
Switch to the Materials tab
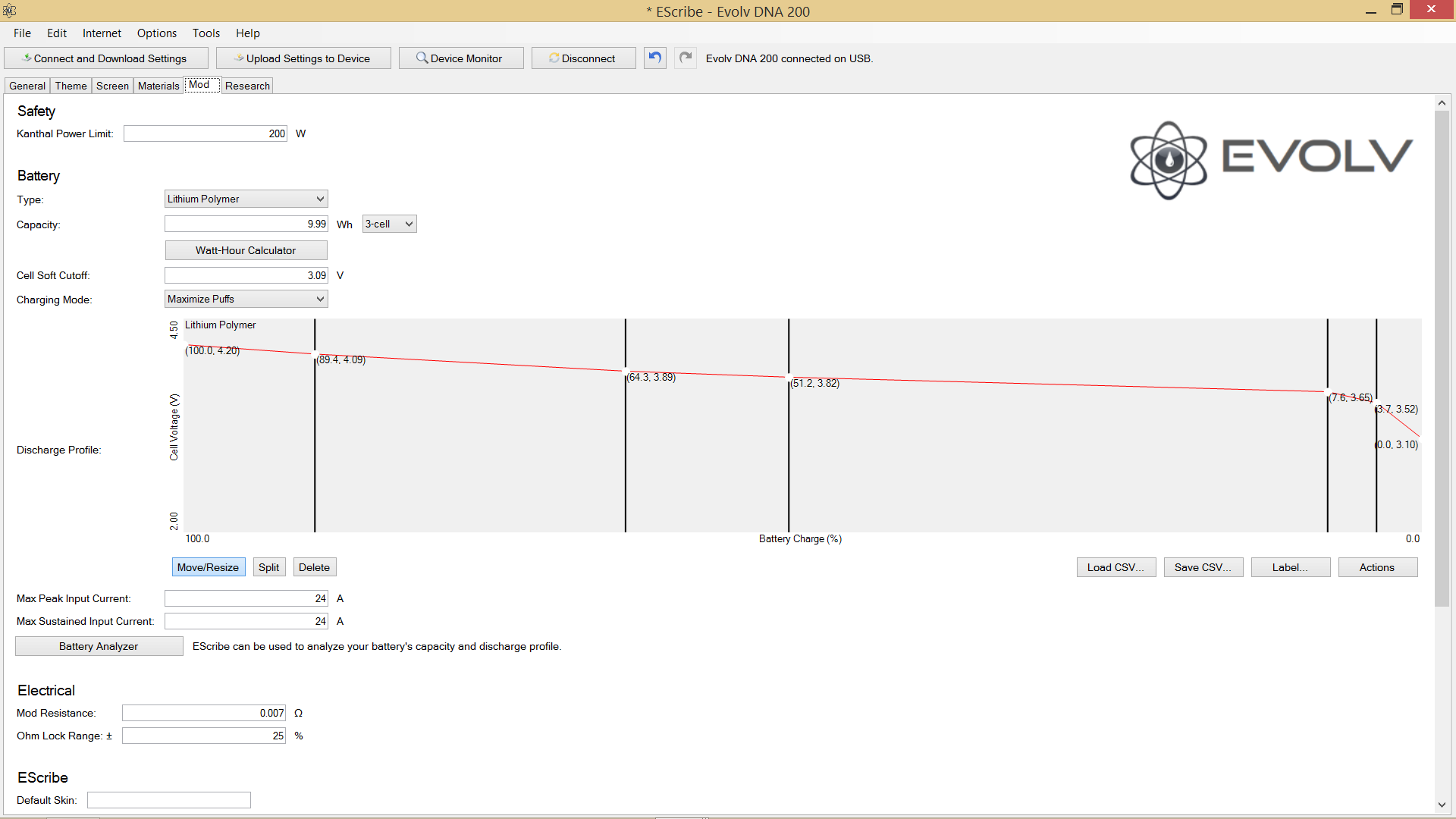pos(158,86)
